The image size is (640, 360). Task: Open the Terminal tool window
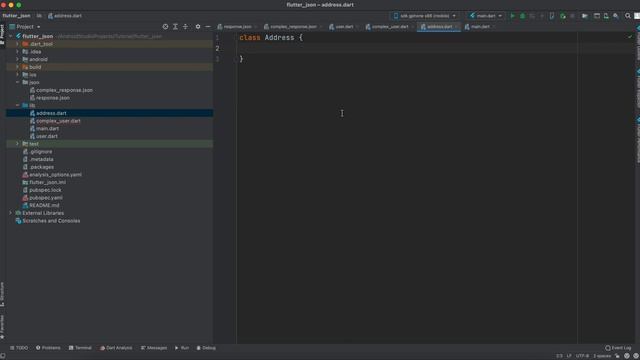click(x=80, y=348)
